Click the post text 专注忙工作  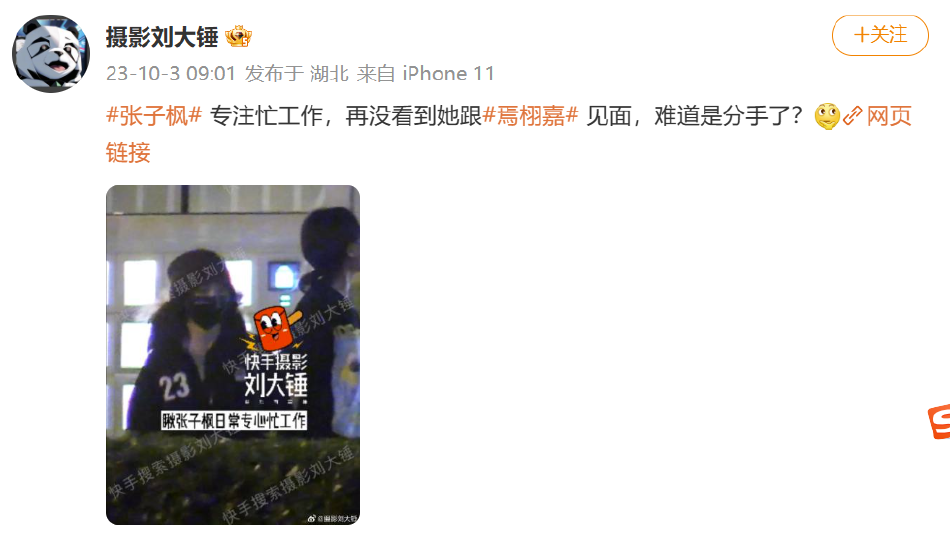pos(266,116)
